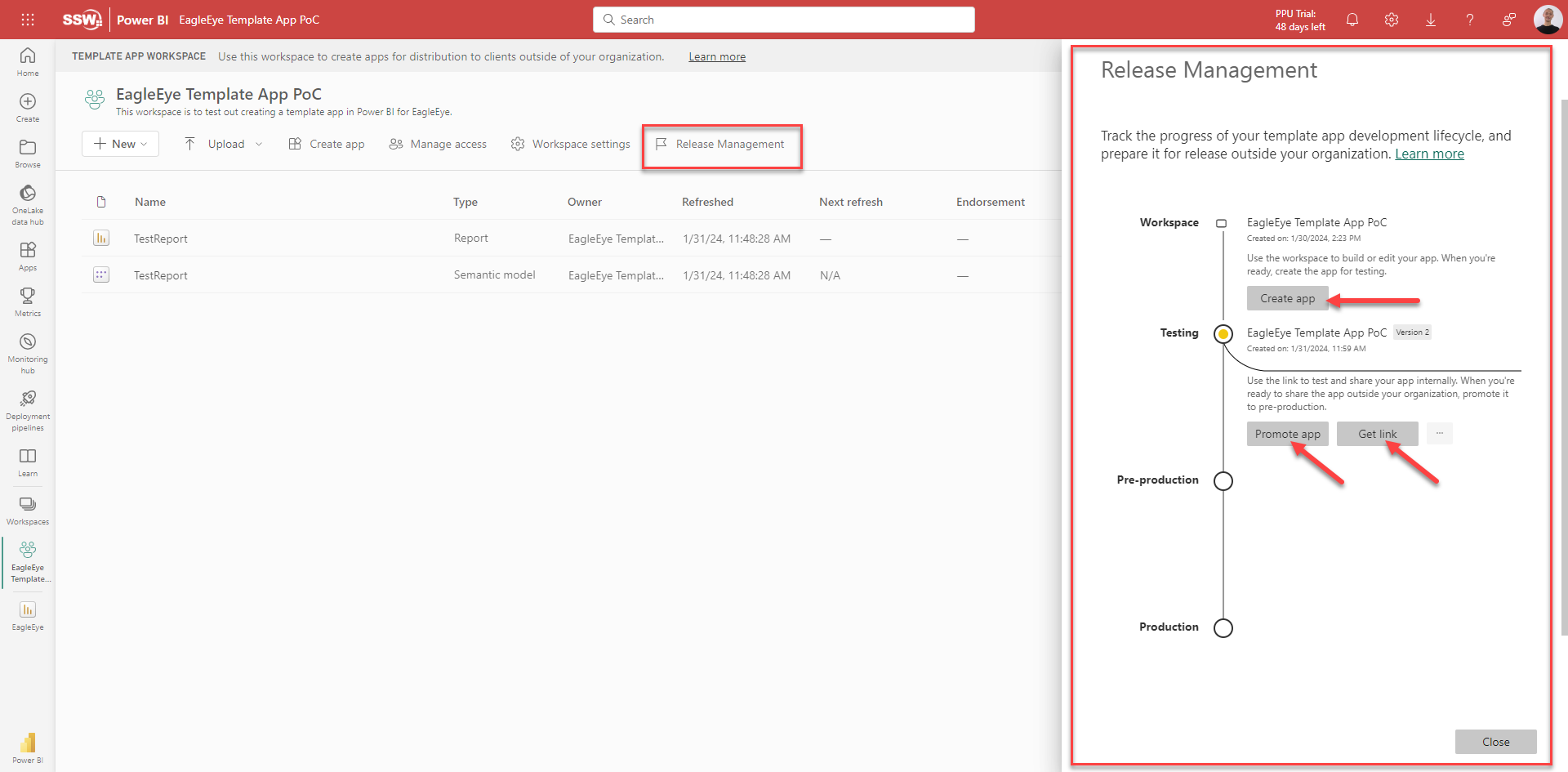Select the Testing stage circle
The width and height of the screenshot is (1568, 772).
click(x=1223, y=333)
